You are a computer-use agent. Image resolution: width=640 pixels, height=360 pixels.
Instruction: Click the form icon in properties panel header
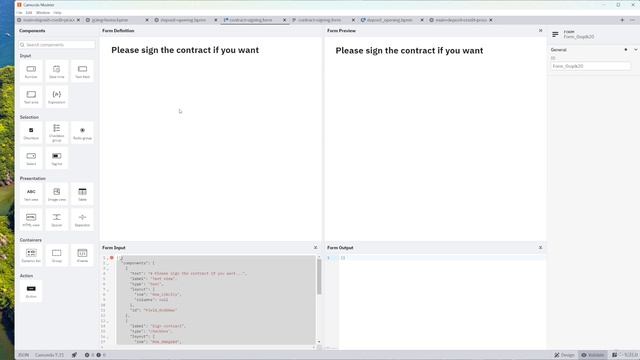555,34
